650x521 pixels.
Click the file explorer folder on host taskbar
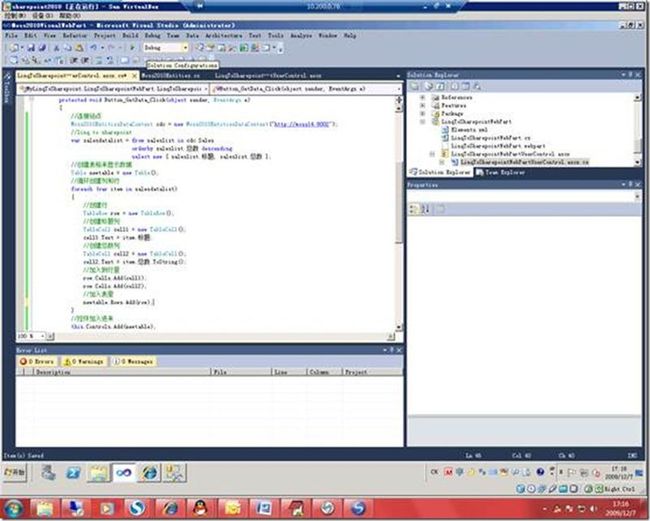coord(44,508)
